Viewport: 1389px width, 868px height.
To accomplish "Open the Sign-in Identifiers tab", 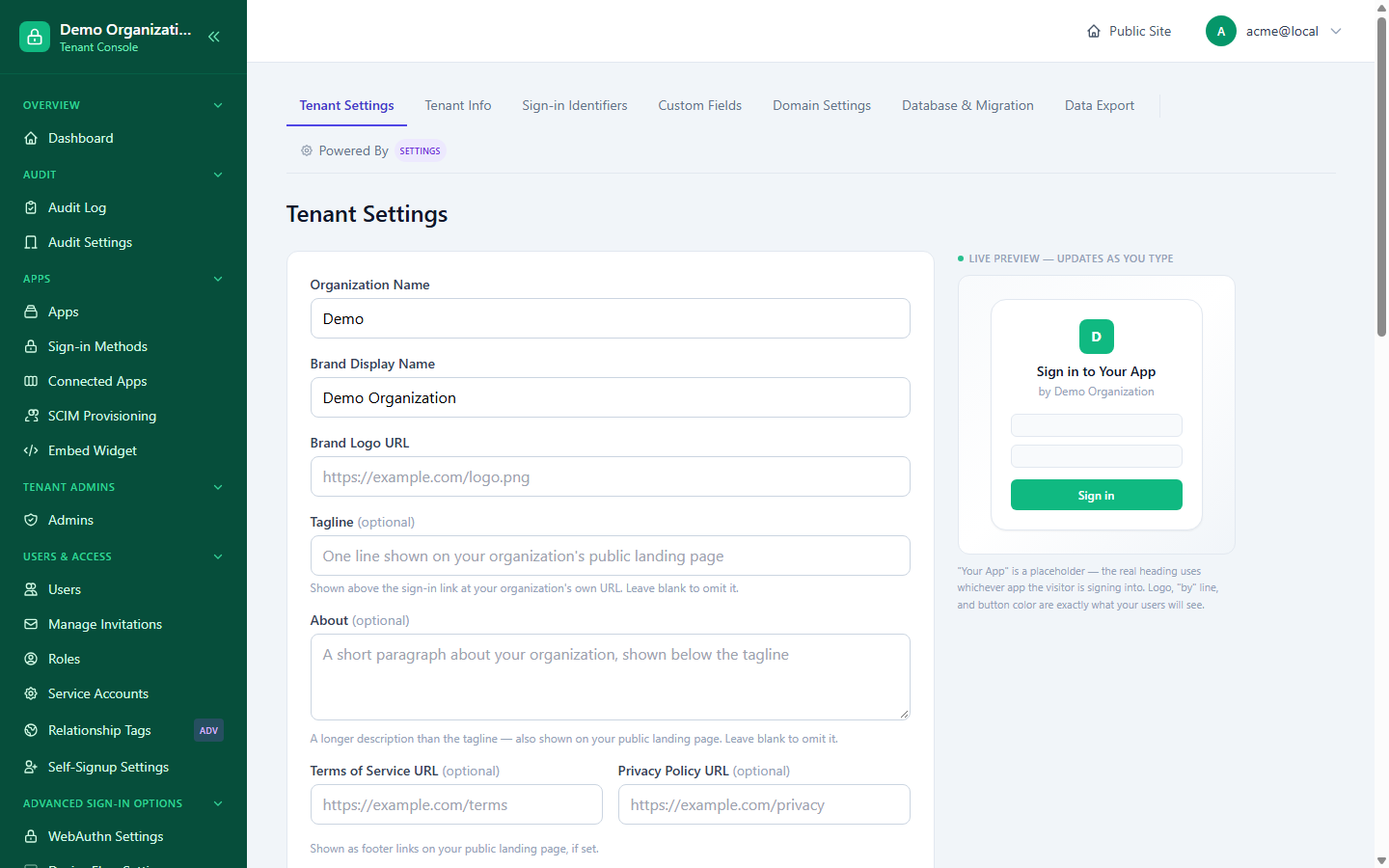I will 575,105.
